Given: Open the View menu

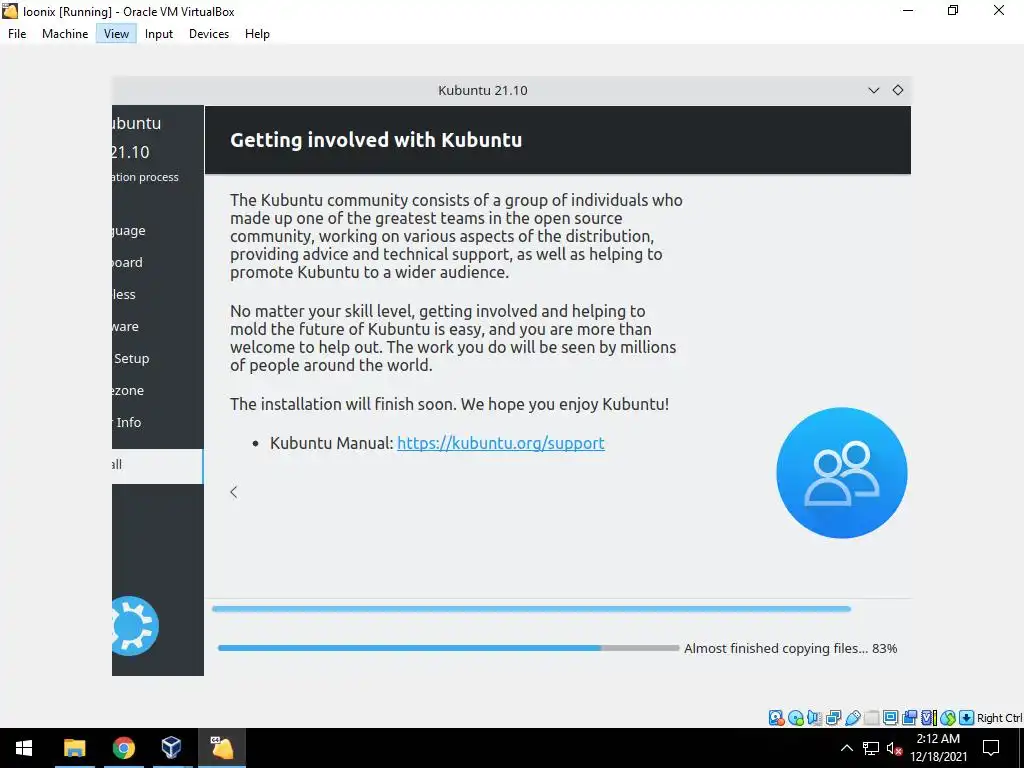Looking at the screenshot, I should (116, 34).
